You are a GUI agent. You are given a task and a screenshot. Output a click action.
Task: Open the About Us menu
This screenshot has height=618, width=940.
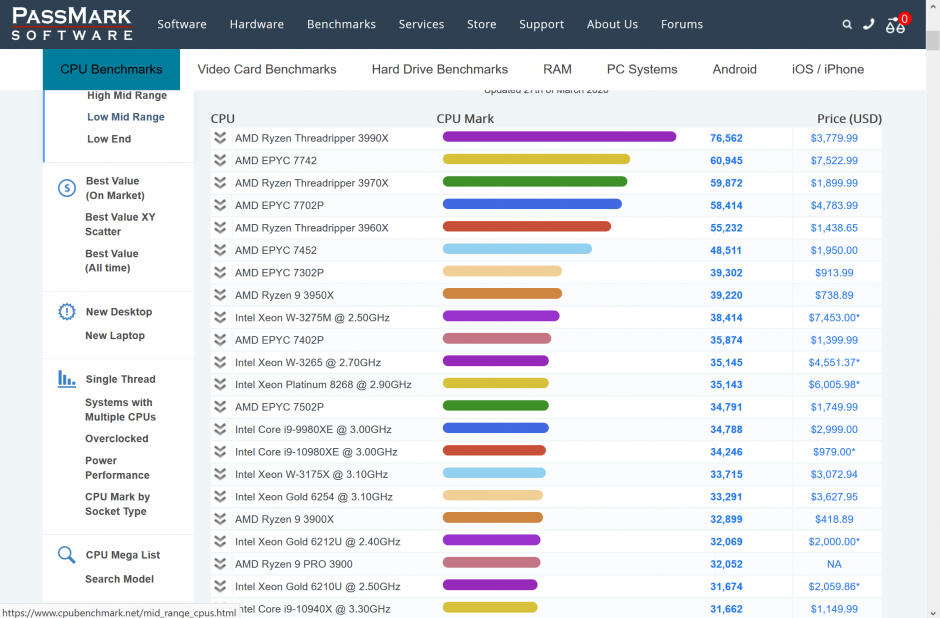pos(612,24)
